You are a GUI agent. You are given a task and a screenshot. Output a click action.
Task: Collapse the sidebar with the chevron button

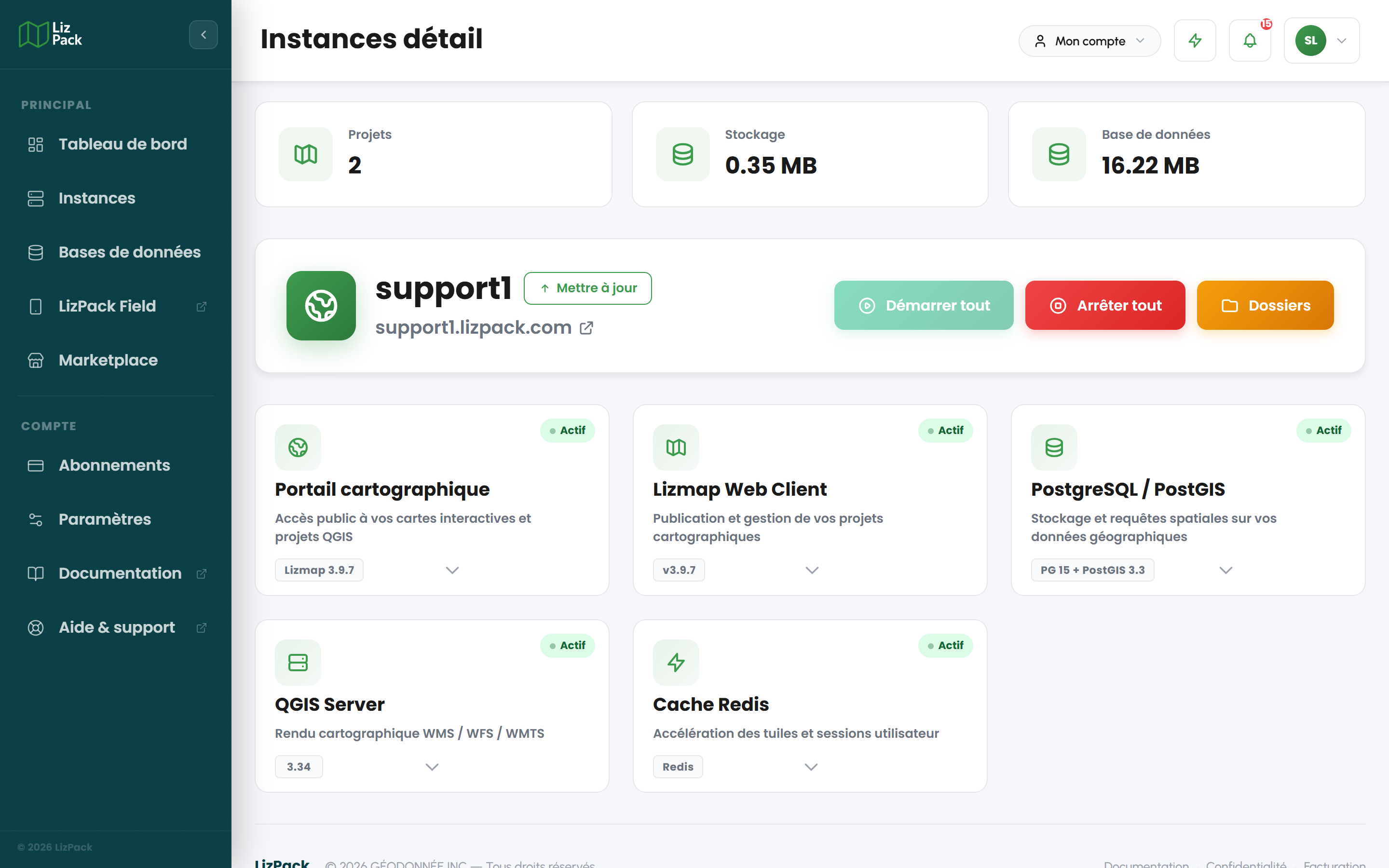pyautogui.click(x=203, y=35)
